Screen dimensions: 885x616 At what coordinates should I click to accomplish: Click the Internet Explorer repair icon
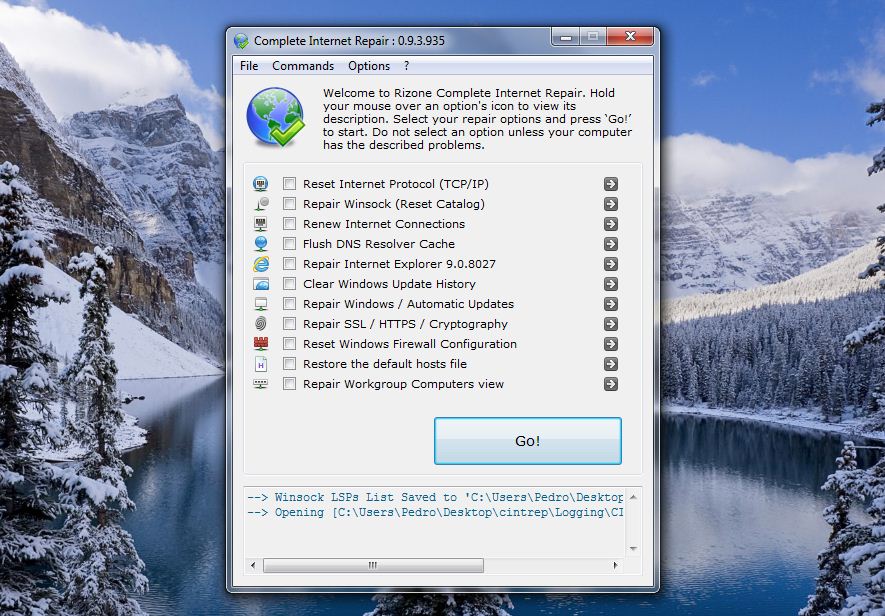(260, 264)
